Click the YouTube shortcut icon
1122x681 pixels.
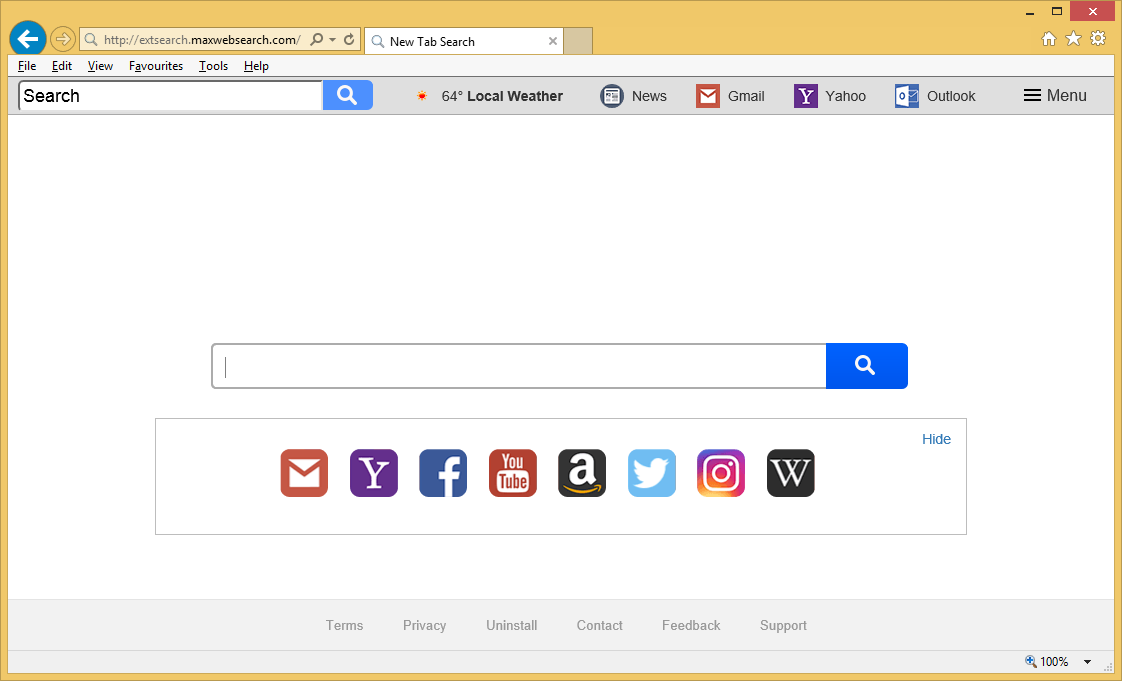(513, 473)
